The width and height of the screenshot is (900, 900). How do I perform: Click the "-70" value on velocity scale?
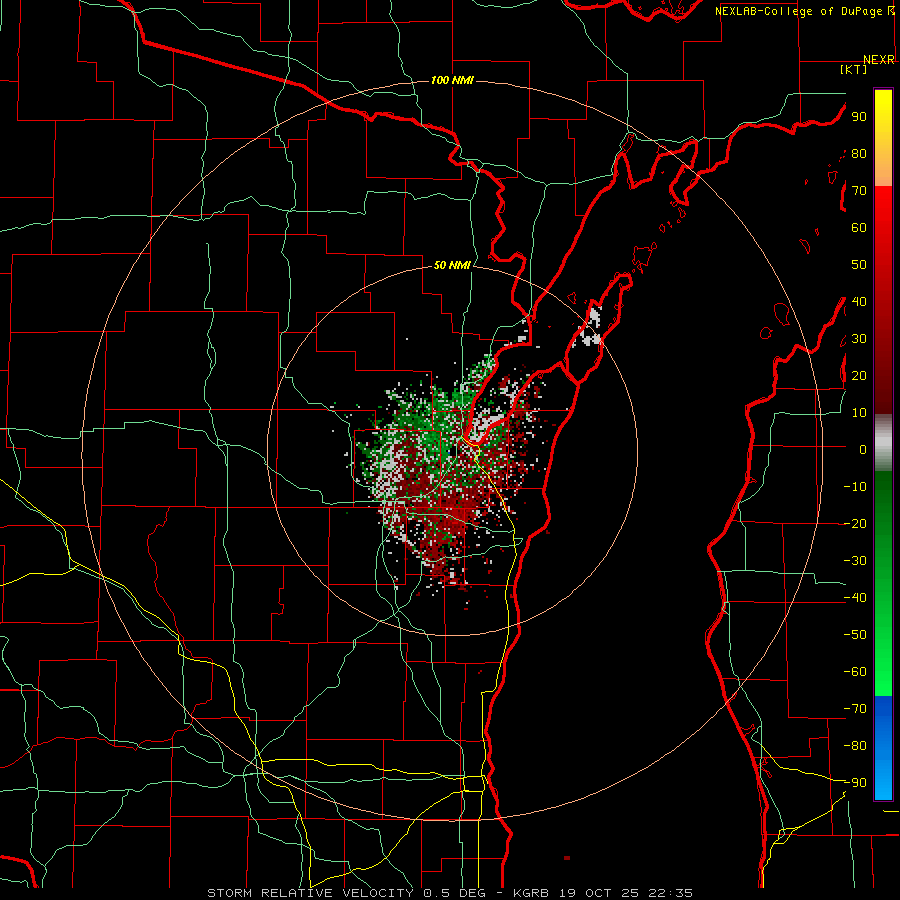coord(855,708)
